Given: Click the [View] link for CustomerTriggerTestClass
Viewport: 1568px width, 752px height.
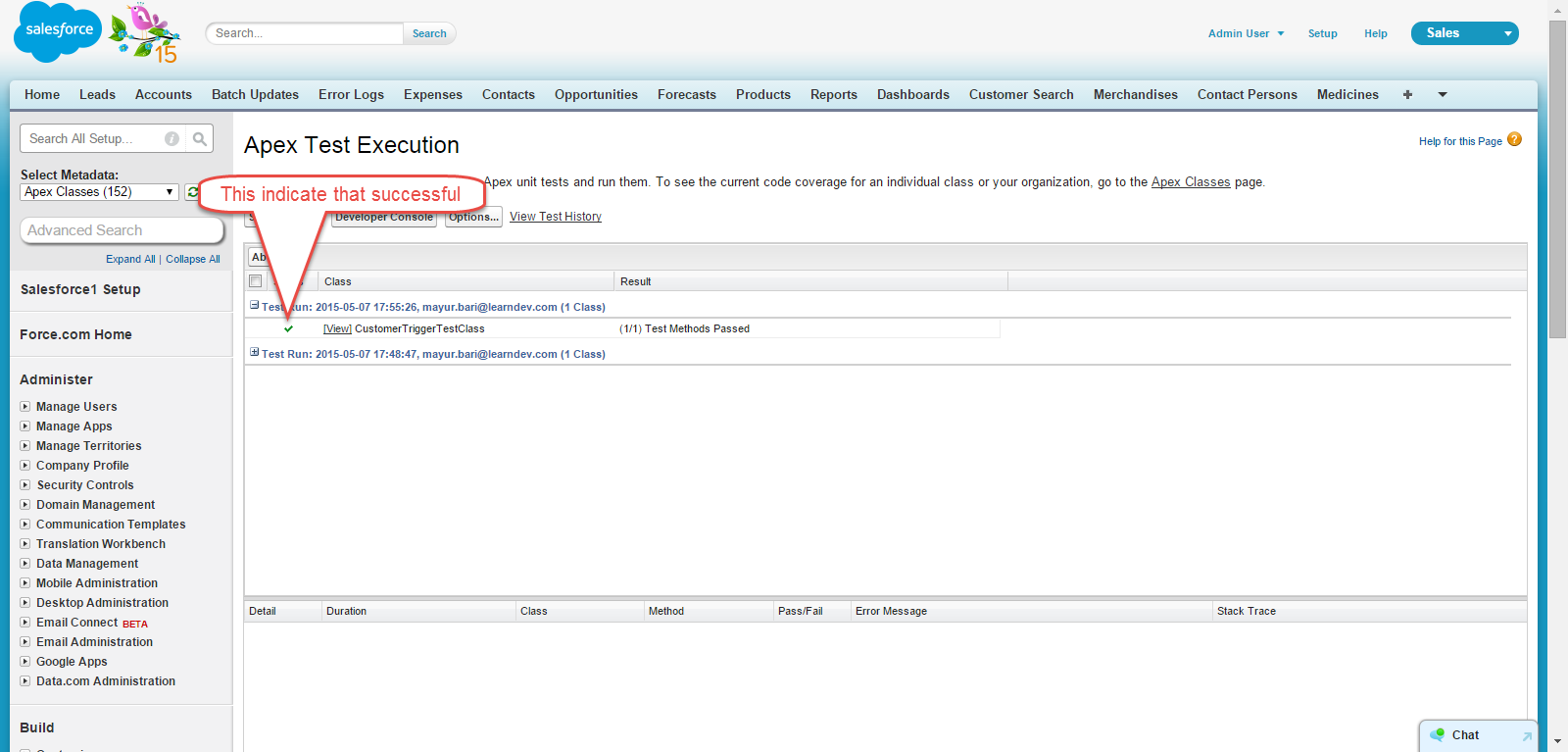Looking at the screenshot, I should pos(337,329).
